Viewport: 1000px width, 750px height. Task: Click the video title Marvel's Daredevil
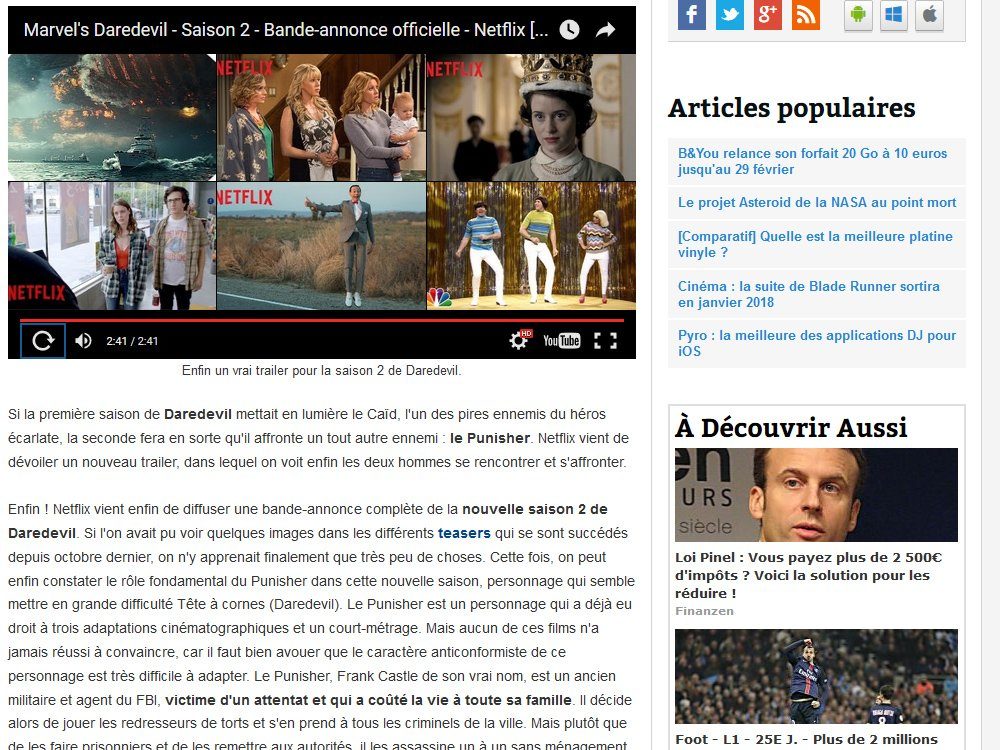tap(286, 29)
